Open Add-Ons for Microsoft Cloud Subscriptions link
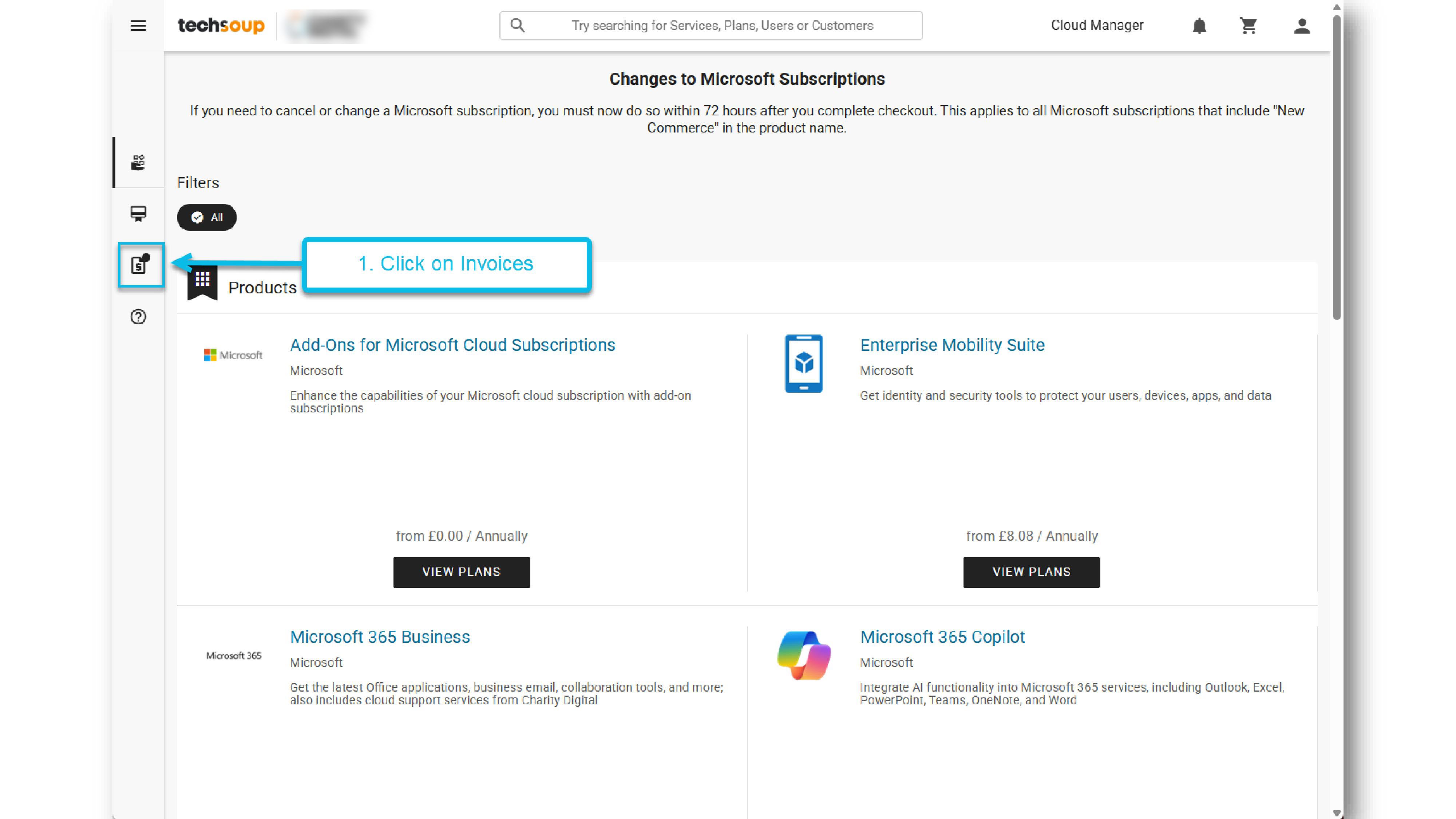Image resolution: width=1456 pixels, height=819 pixels. tap(453, 345)
